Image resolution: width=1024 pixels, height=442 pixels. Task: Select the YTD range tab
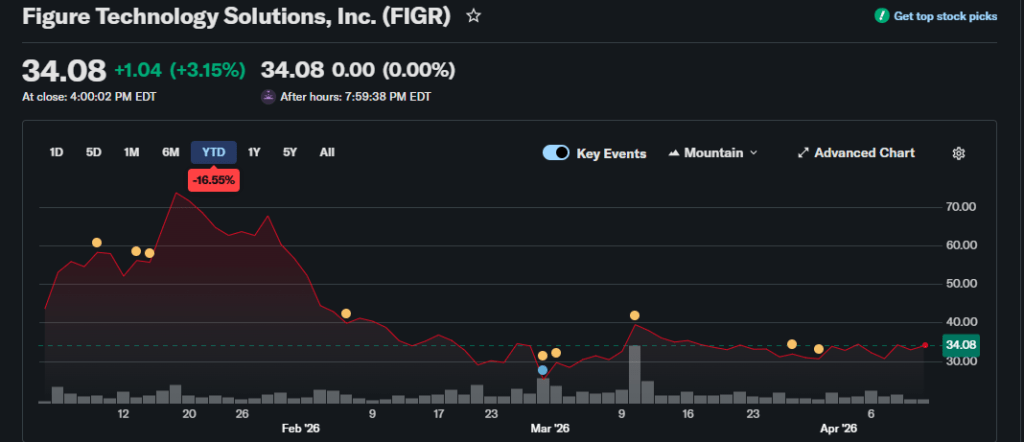pyautogui.click(x=214, y=152)
